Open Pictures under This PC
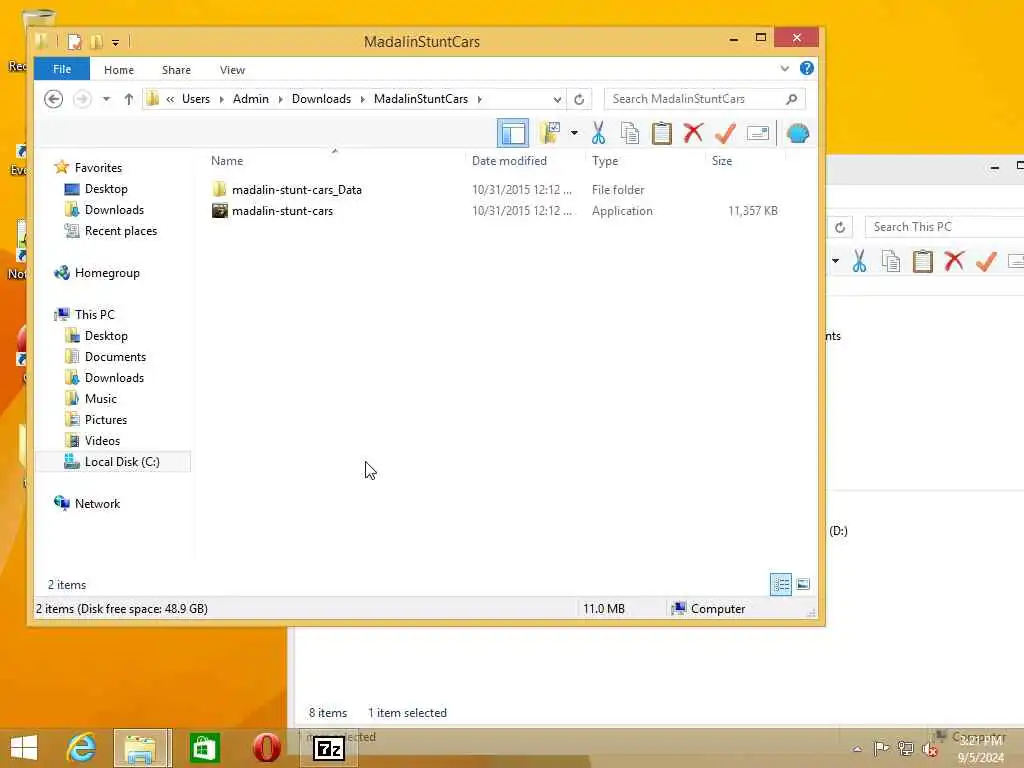This screenshot has width=1024, height=768. tap(106, 419)
